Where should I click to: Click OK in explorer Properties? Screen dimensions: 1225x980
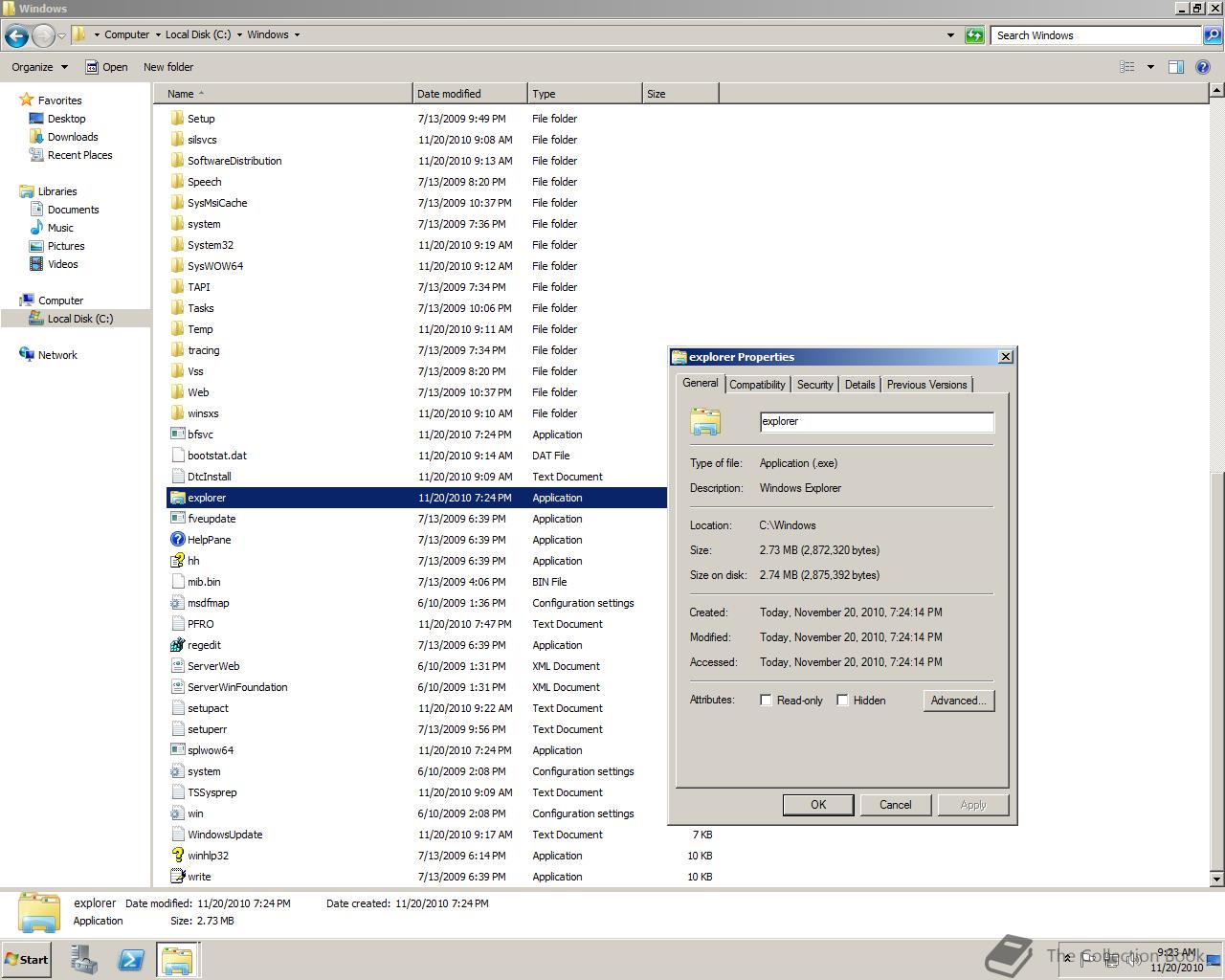tap(818, 805)
